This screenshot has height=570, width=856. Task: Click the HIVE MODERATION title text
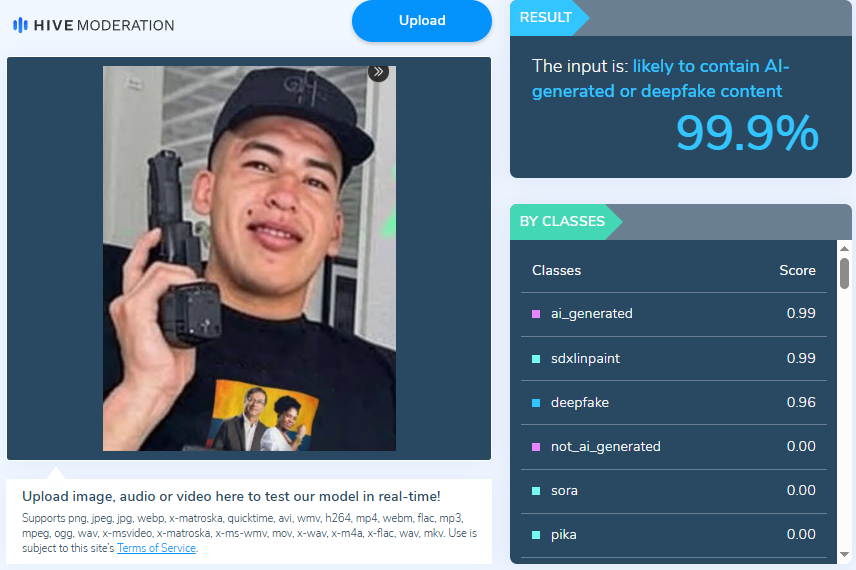tap(104, 25)
